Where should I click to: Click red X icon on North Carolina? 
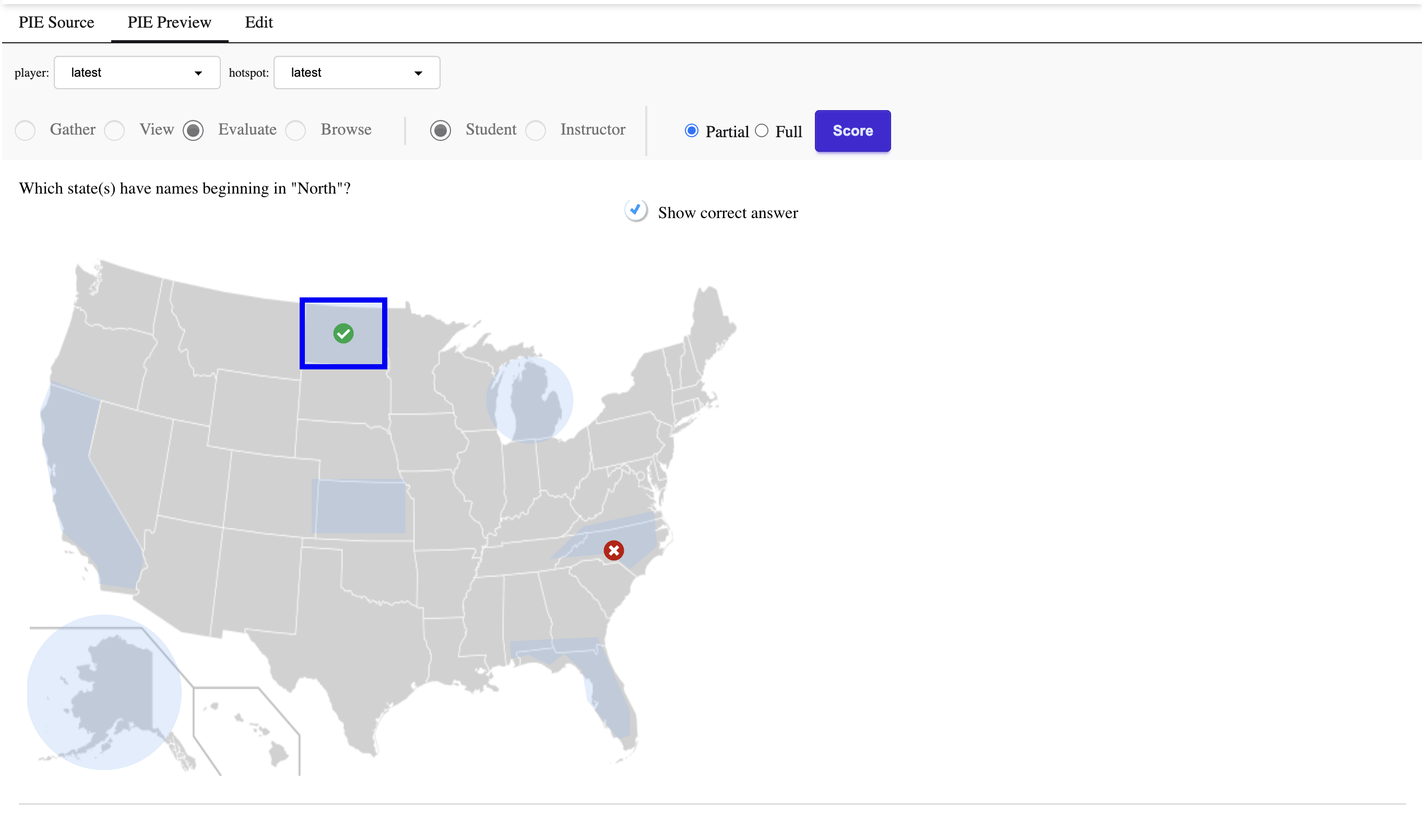click(x=613, y=550)
